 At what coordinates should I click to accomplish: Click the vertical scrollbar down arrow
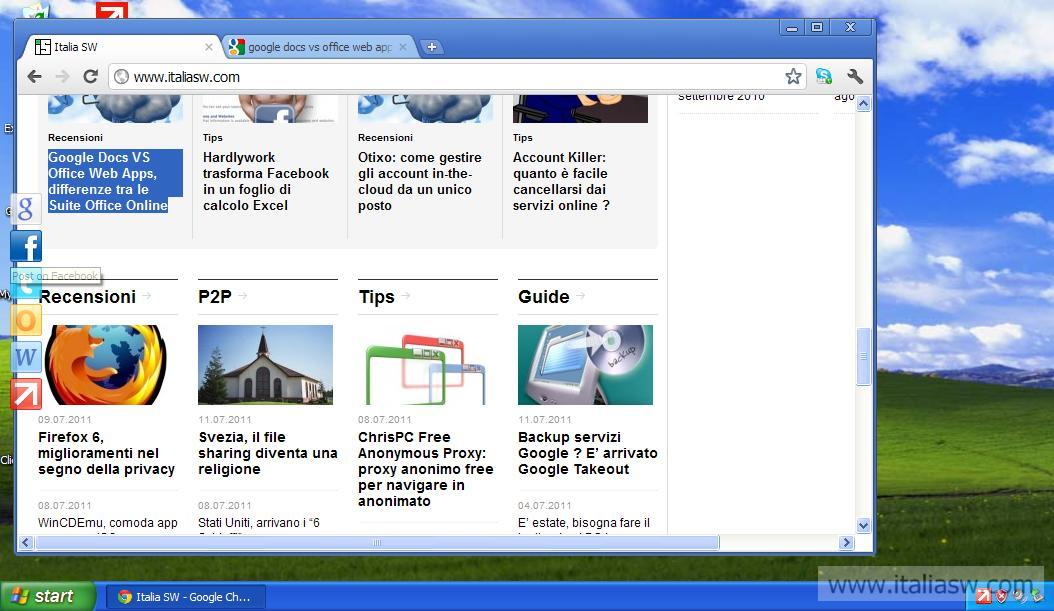click(864, 526)
